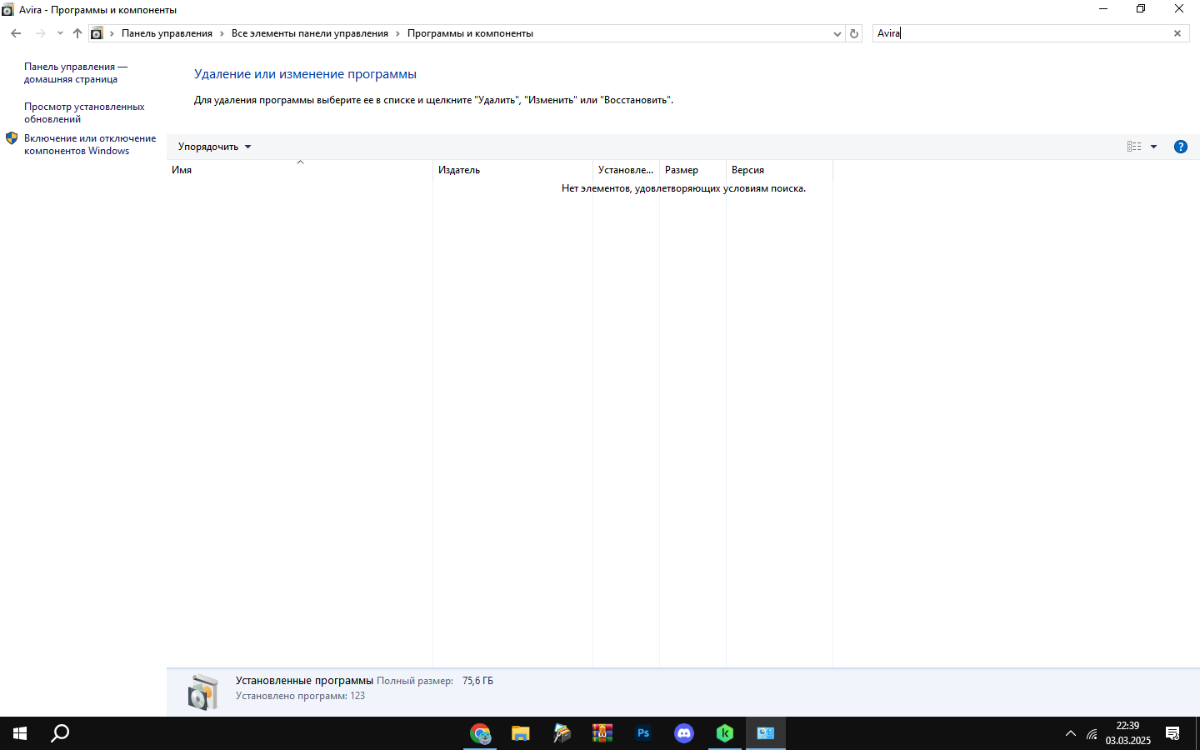
Task: Open the notification center icon
Action: pyautogui.click(x=1172, y=733)
